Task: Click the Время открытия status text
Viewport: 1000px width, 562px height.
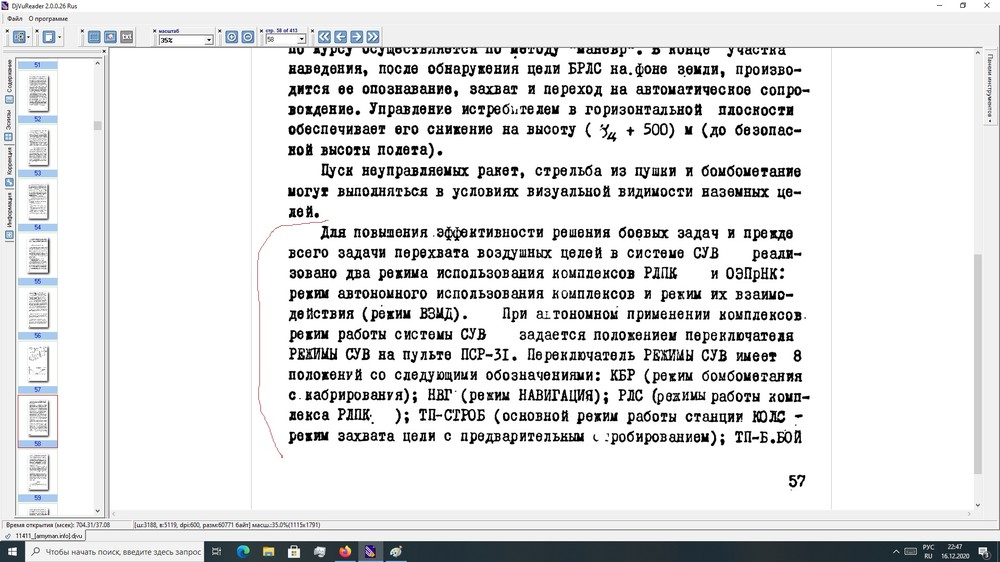Action: (58, 525)
